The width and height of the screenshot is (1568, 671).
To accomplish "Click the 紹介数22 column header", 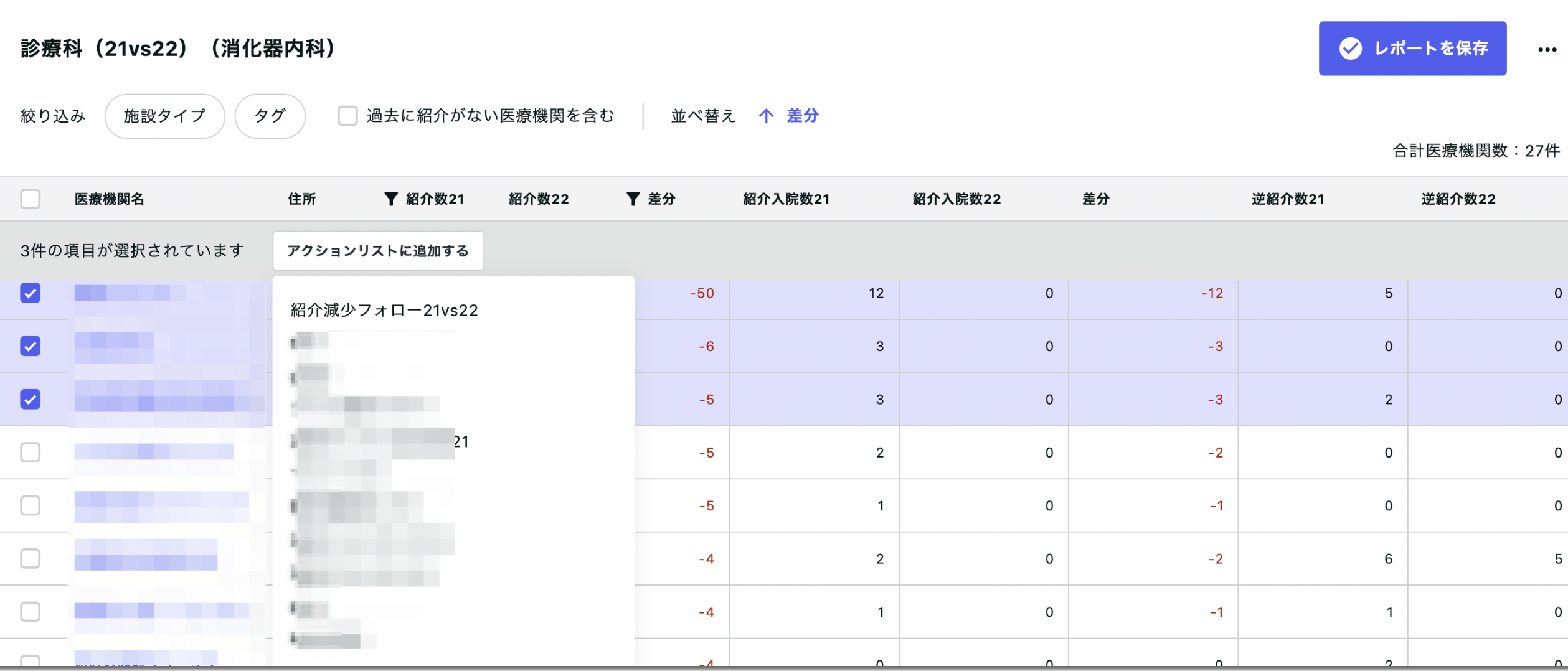I will [x=539, y=199].
